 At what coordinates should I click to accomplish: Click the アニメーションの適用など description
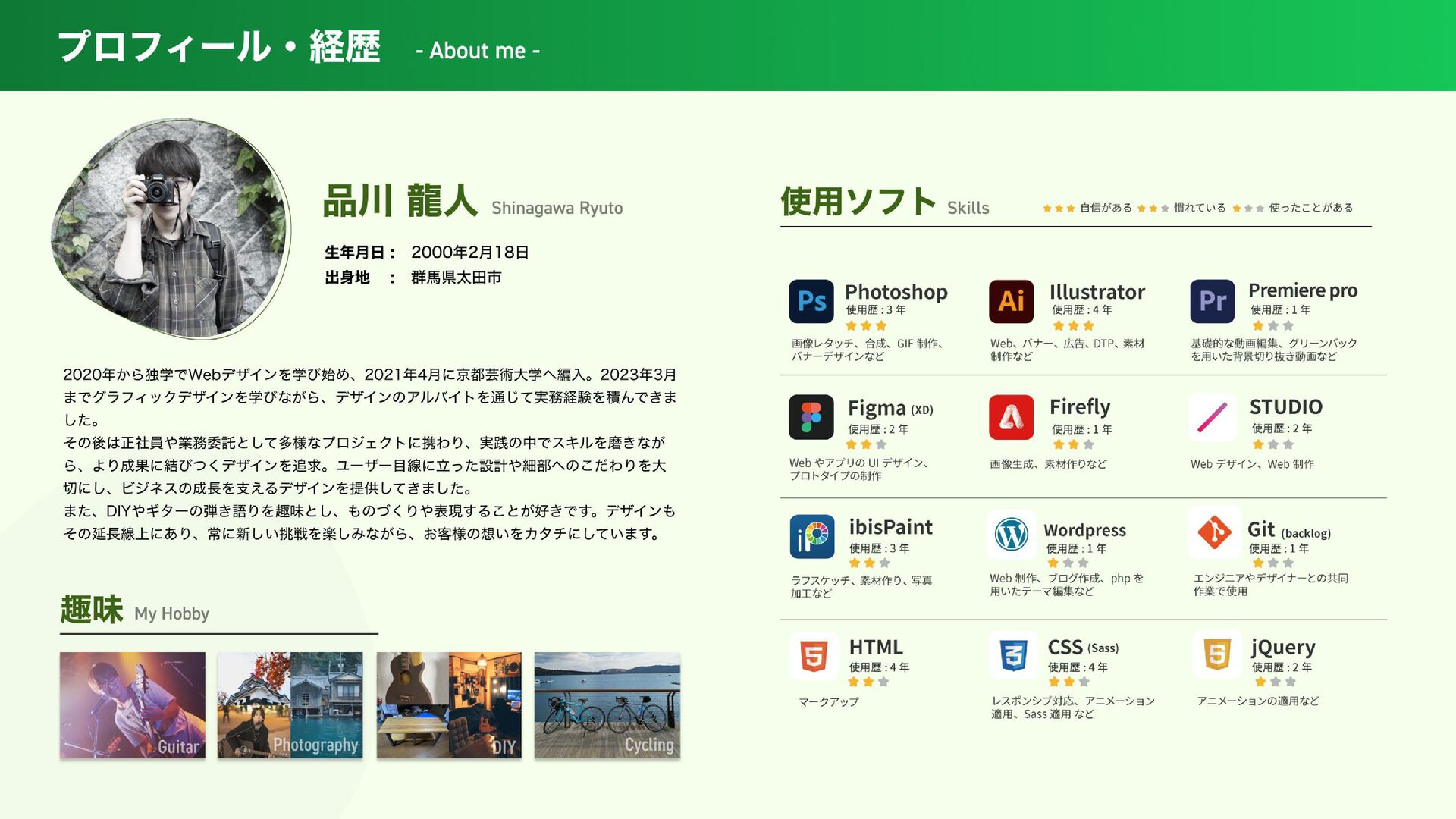1258,701
